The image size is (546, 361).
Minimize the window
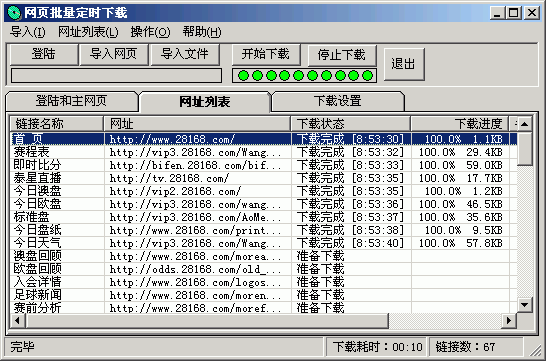[x=497, y=13]
